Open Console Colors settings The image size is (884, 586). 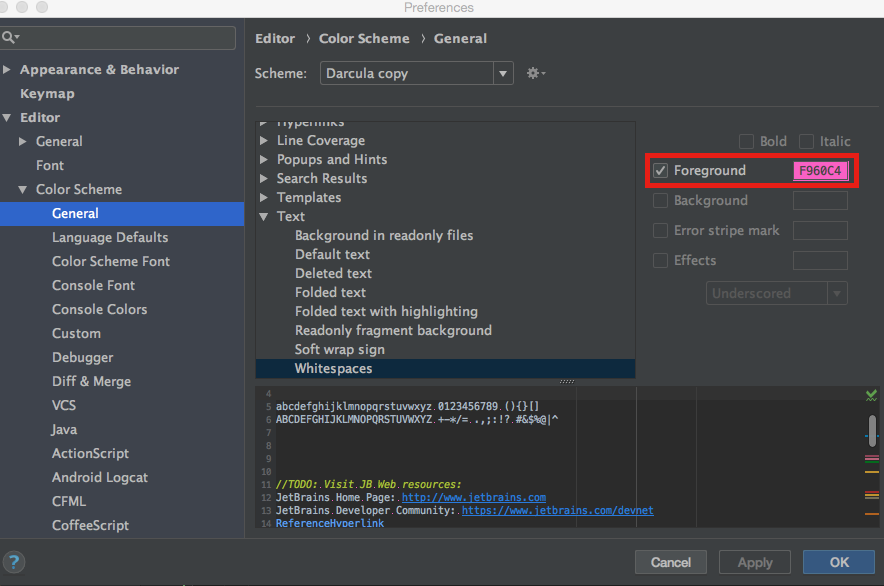click(99, 309)
